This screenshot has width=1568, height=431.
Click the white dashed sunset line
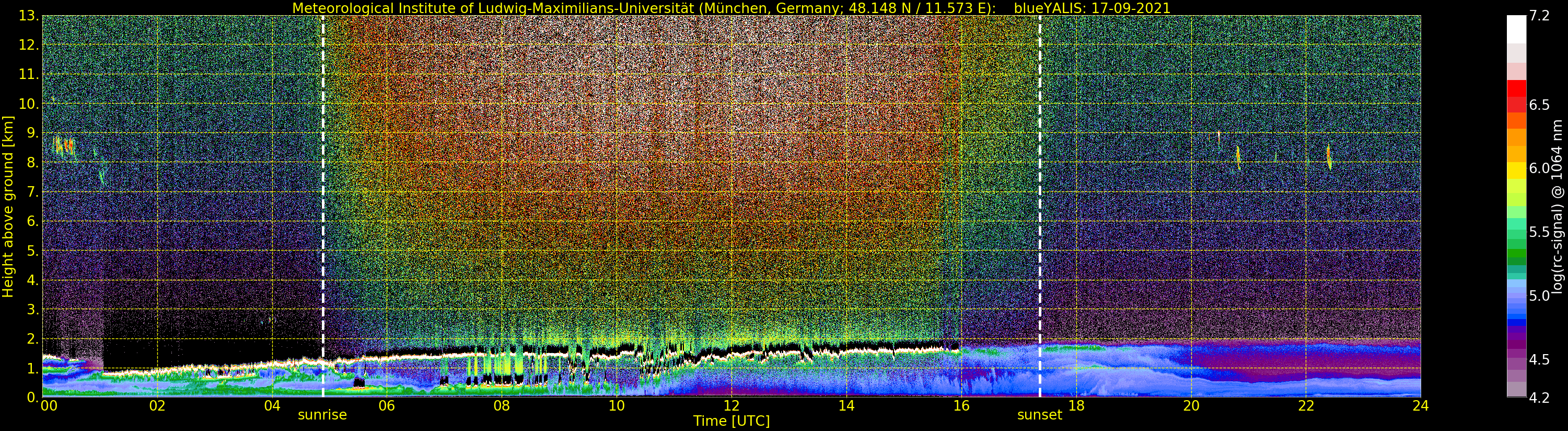pyautogui.click(x=1040, y=206)
